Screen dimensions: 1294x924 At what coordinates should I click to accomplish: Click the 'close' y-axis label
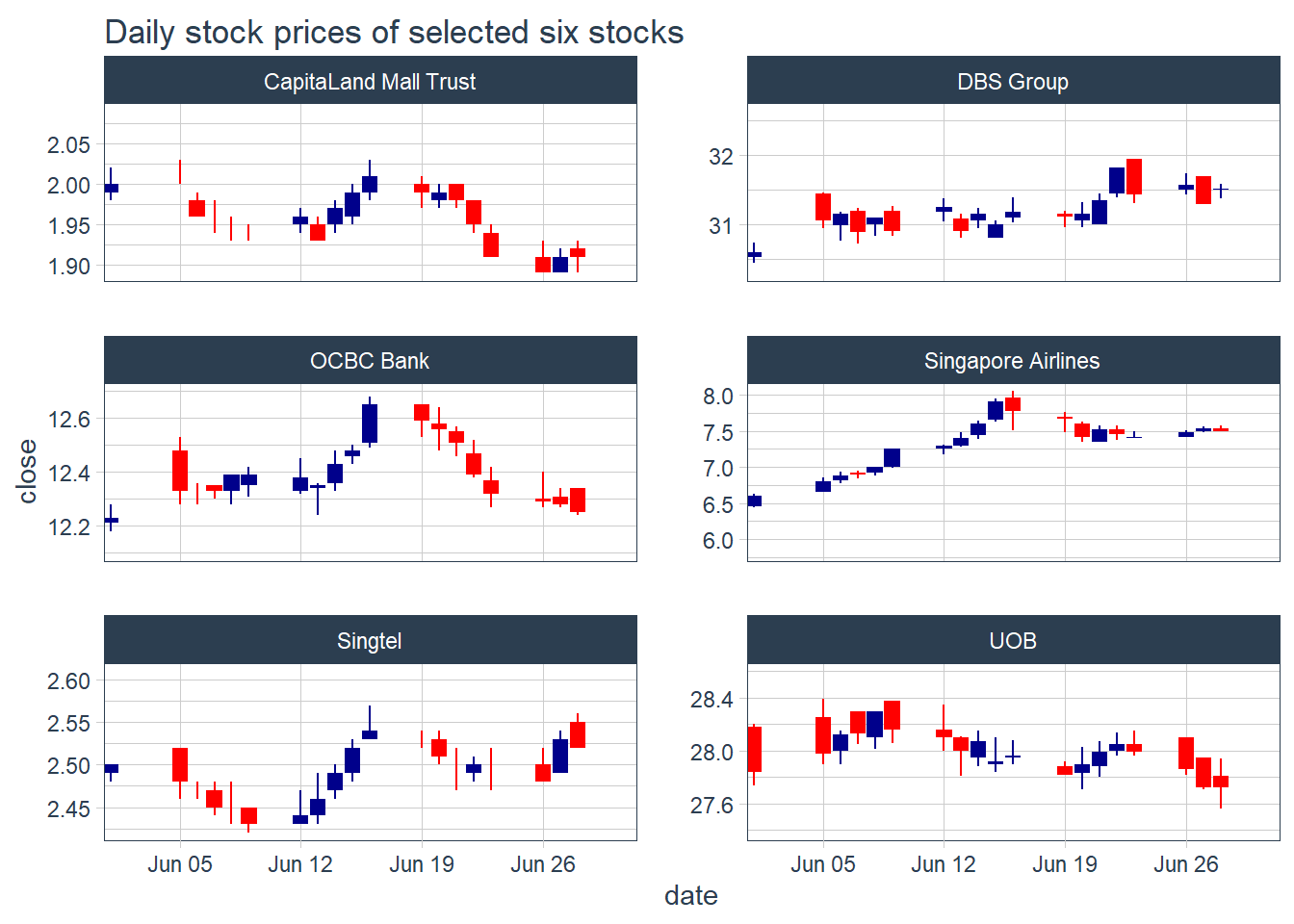coord(27,472)
